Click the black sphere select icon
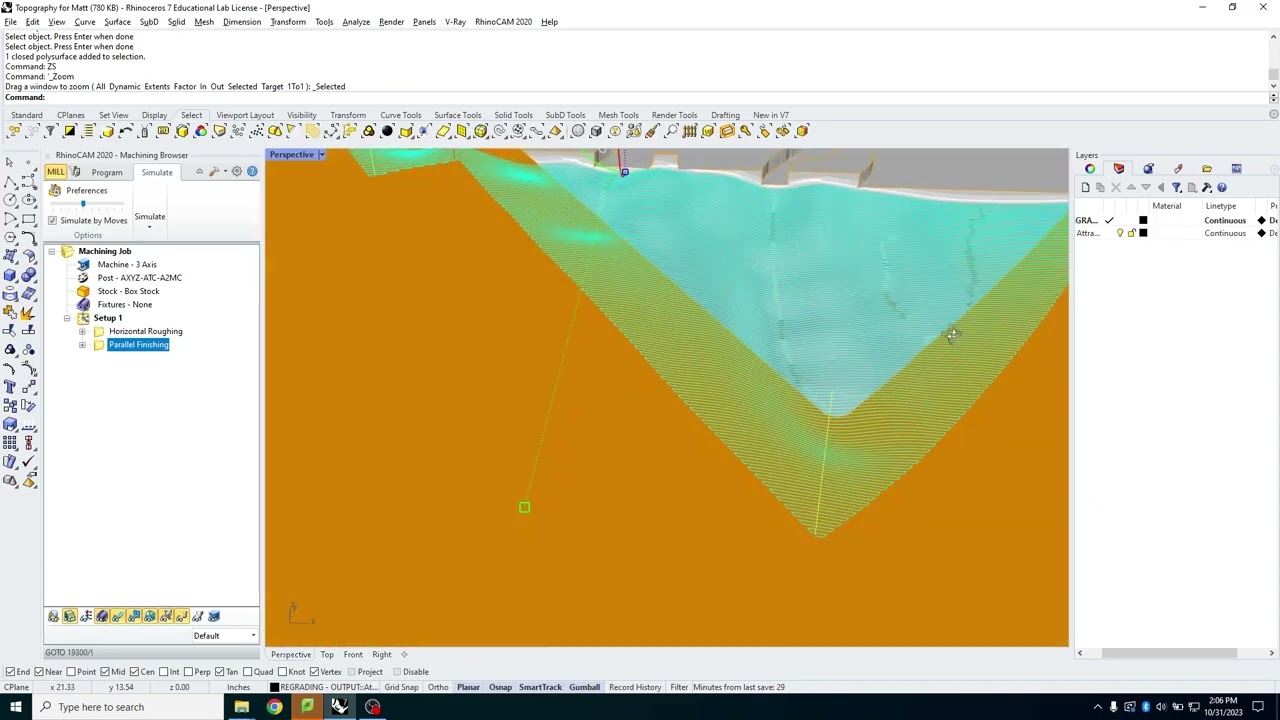The image size is (1280, 720). pyautogui.click(x=387, y=131)
